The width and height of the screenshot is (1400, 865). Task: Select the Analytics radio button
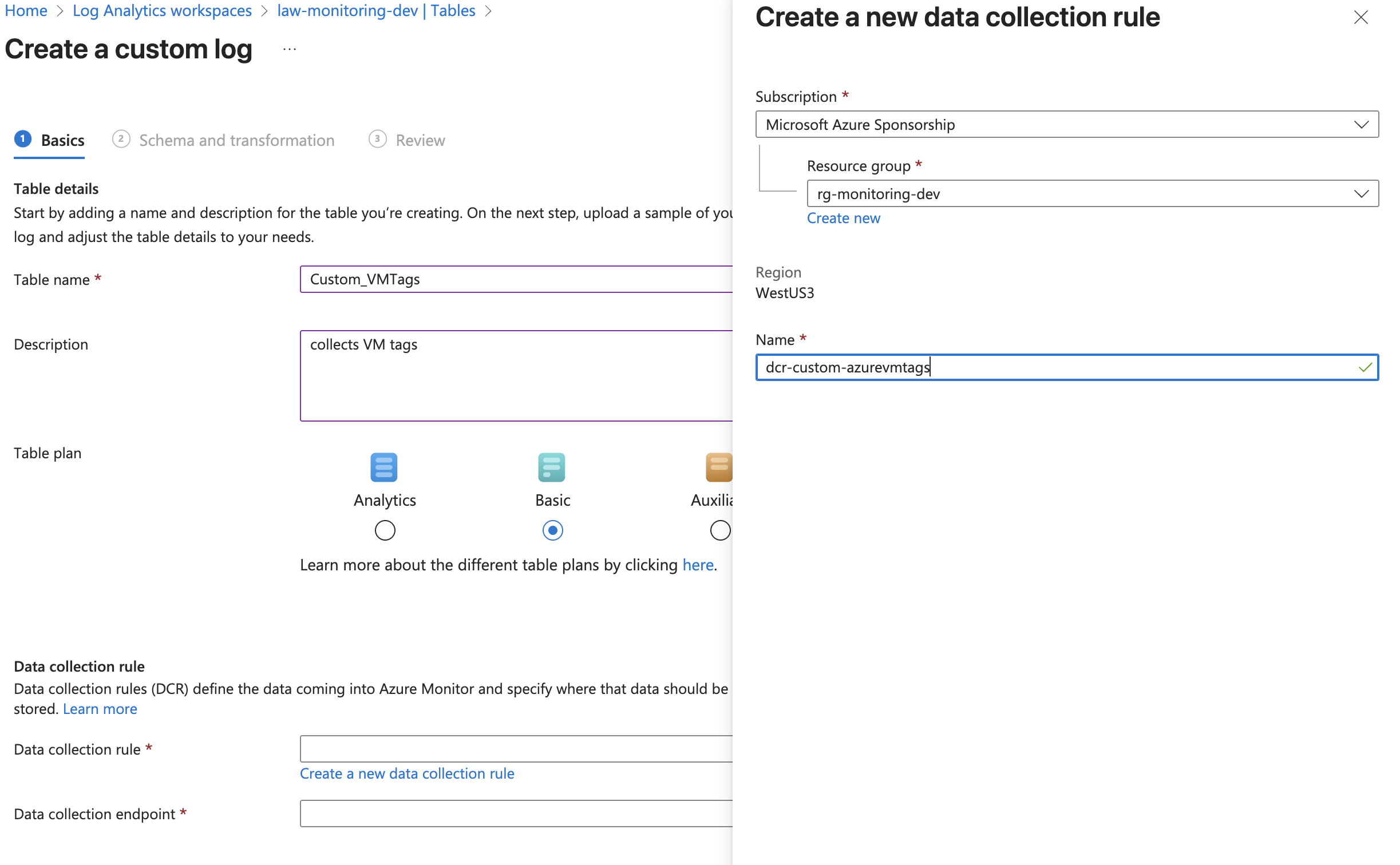pyautogui.click(x=384, y=530)
